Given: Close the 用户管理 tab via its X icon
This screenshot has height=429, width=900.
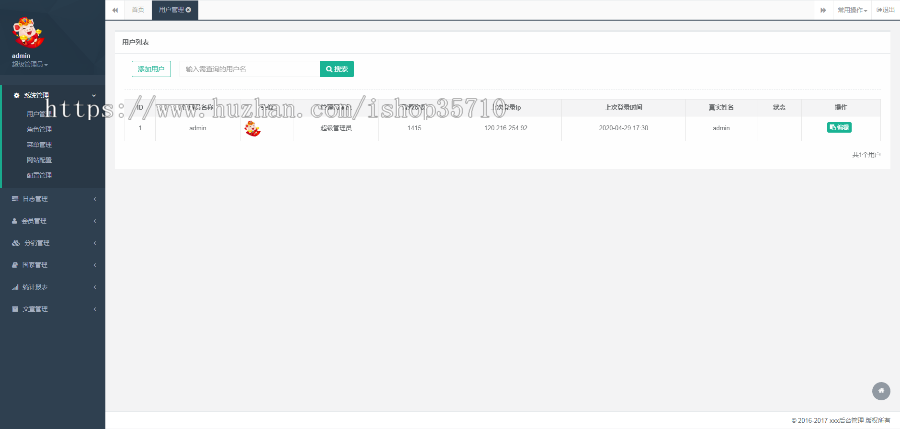Looking at the screenshot, I should tap(188, 10).
